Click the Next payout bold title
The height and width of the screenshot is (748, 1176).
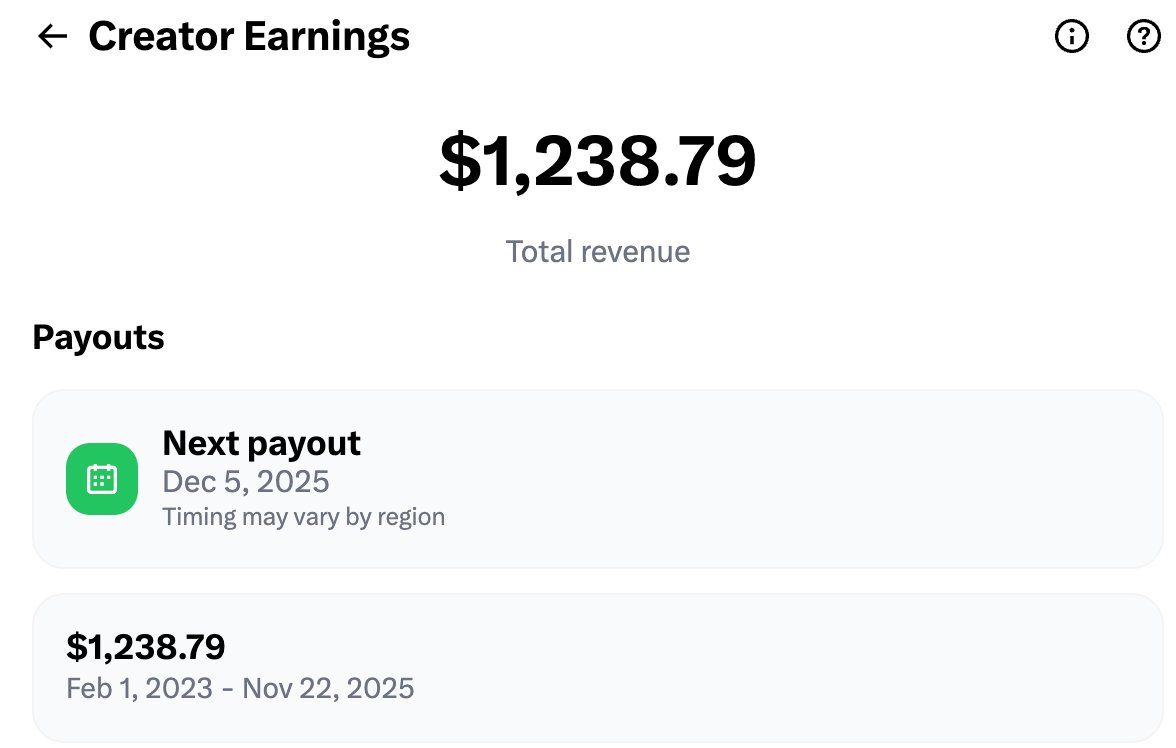coord(261,443)
